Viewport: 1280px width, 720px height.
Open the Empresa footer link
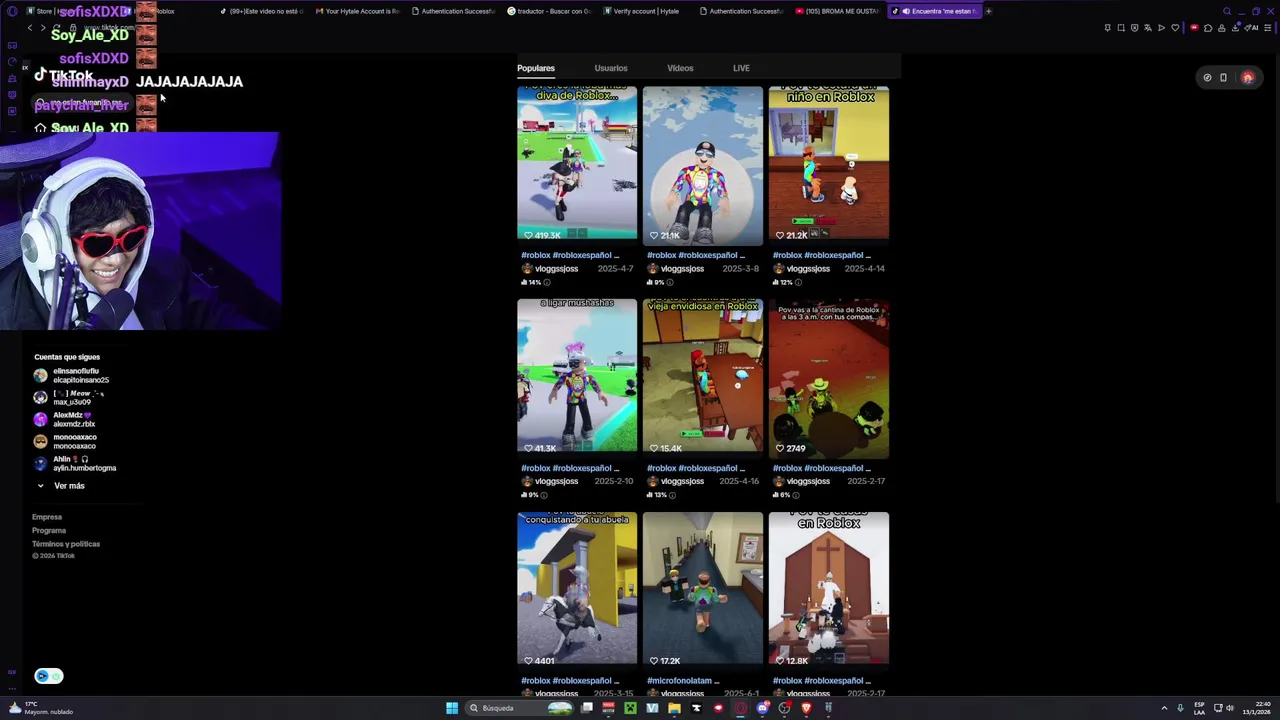47,517
